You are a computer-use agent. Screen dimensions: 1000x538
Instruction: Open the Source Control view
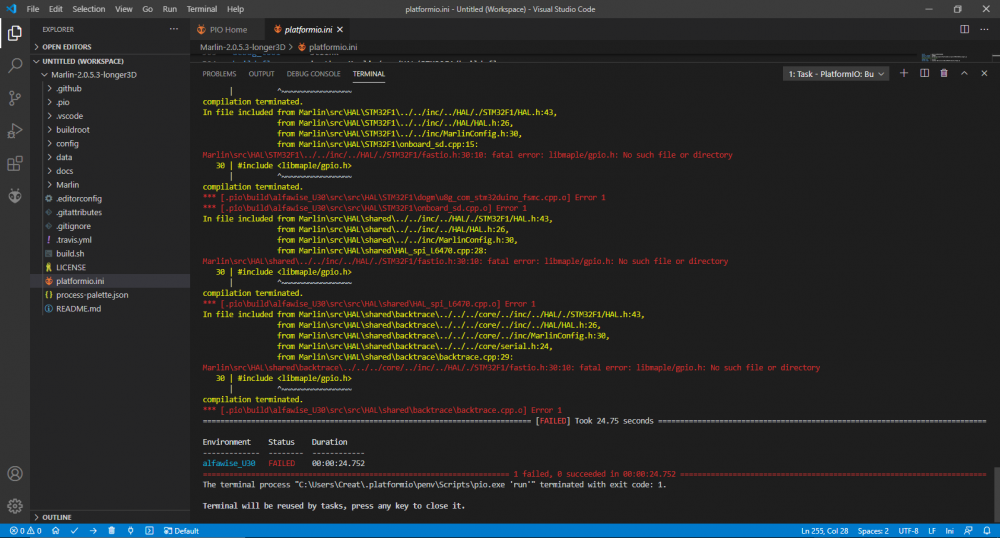pyautogui.click(x=15, y=98)
